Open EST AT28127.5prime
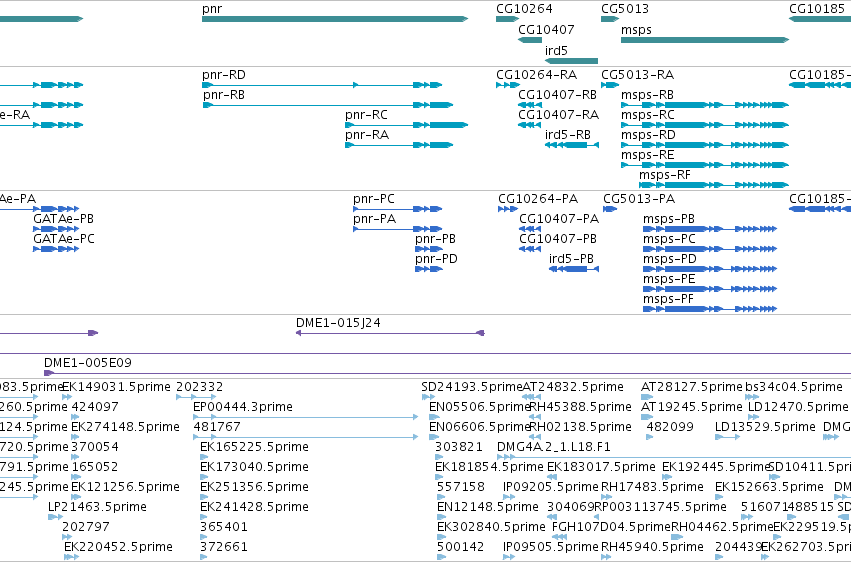This screenshot has height=562, width=851. tap(647, 397)
